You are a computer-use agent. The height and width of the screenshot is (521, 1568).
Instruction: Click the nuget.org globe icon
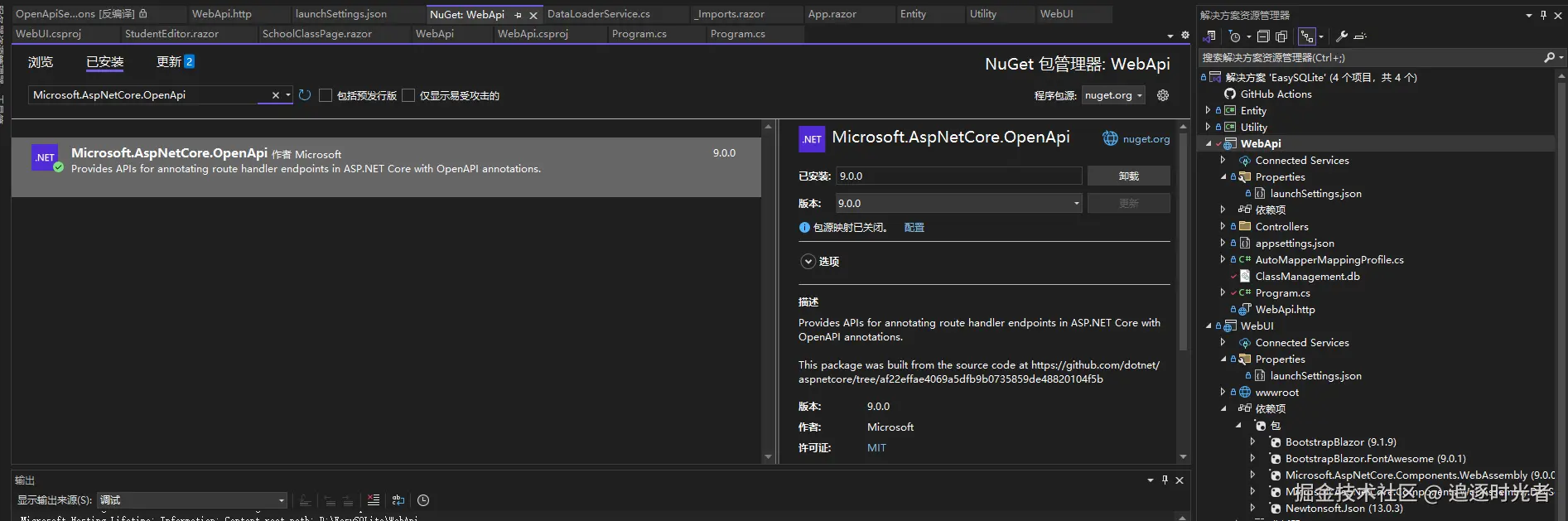(x=1110, y=138)
